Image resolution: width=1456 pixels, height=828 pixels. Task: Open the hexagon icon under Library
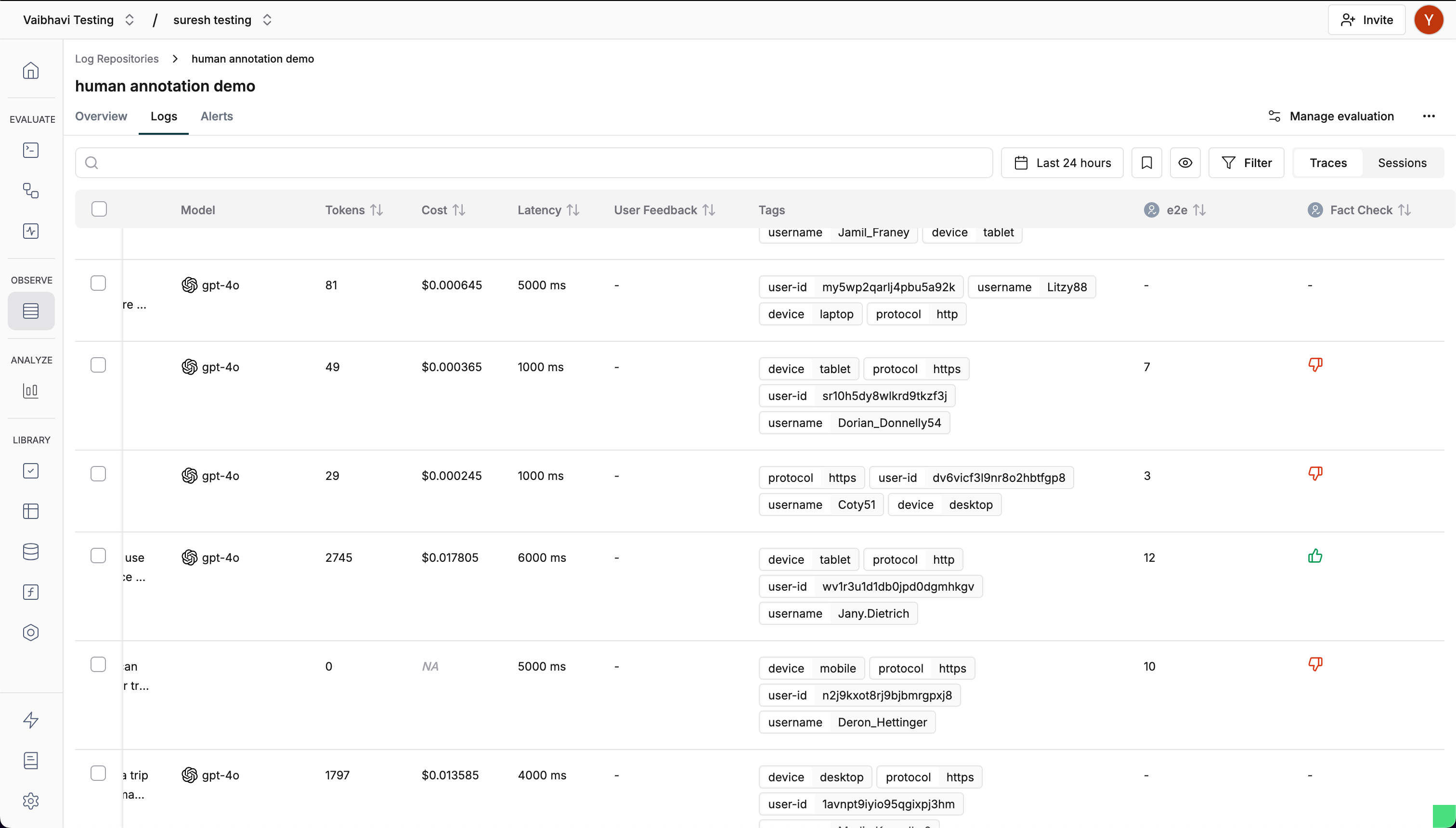tap(31, 633)
